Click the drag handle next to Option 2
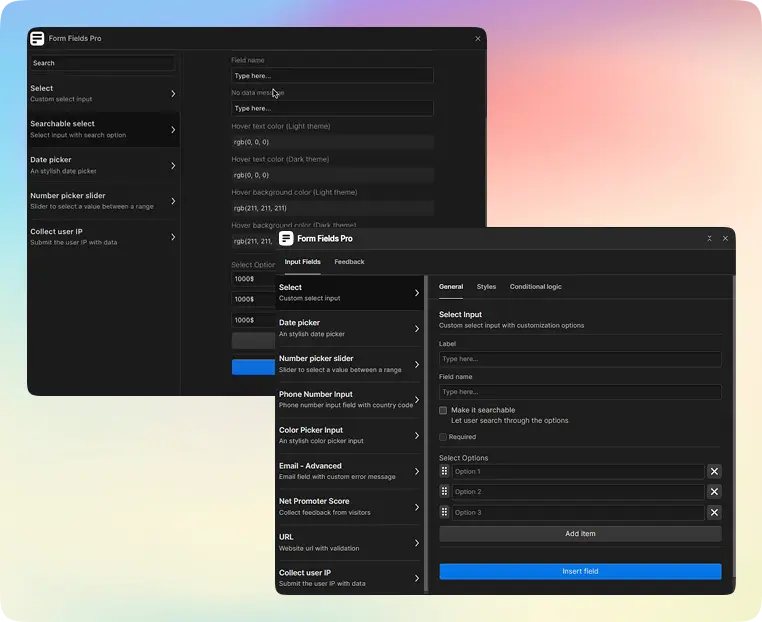The height and width of the screenshot is (622, 762). point(445,492)
